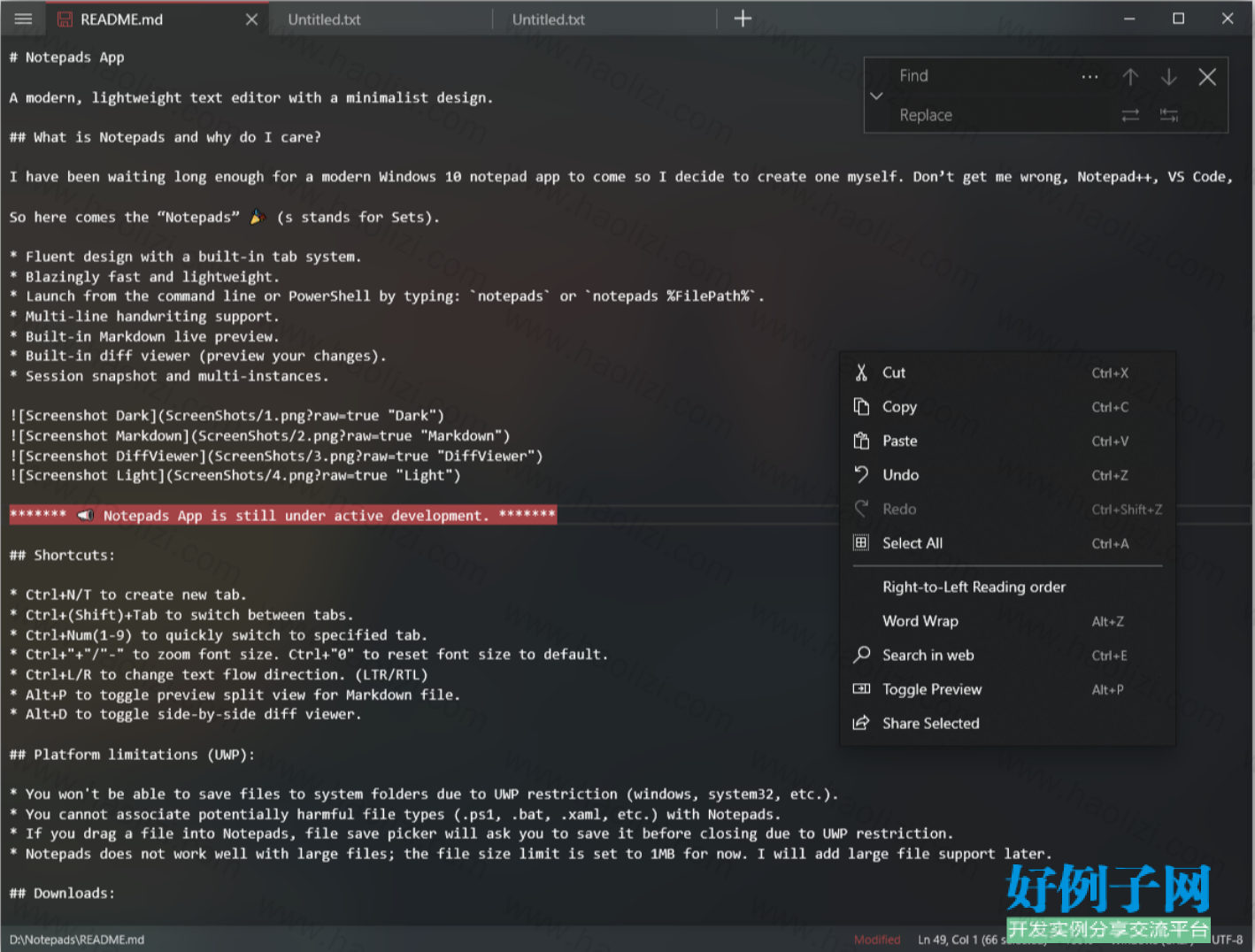Choose Paste from the context menu

click(x=1008, y=441)
